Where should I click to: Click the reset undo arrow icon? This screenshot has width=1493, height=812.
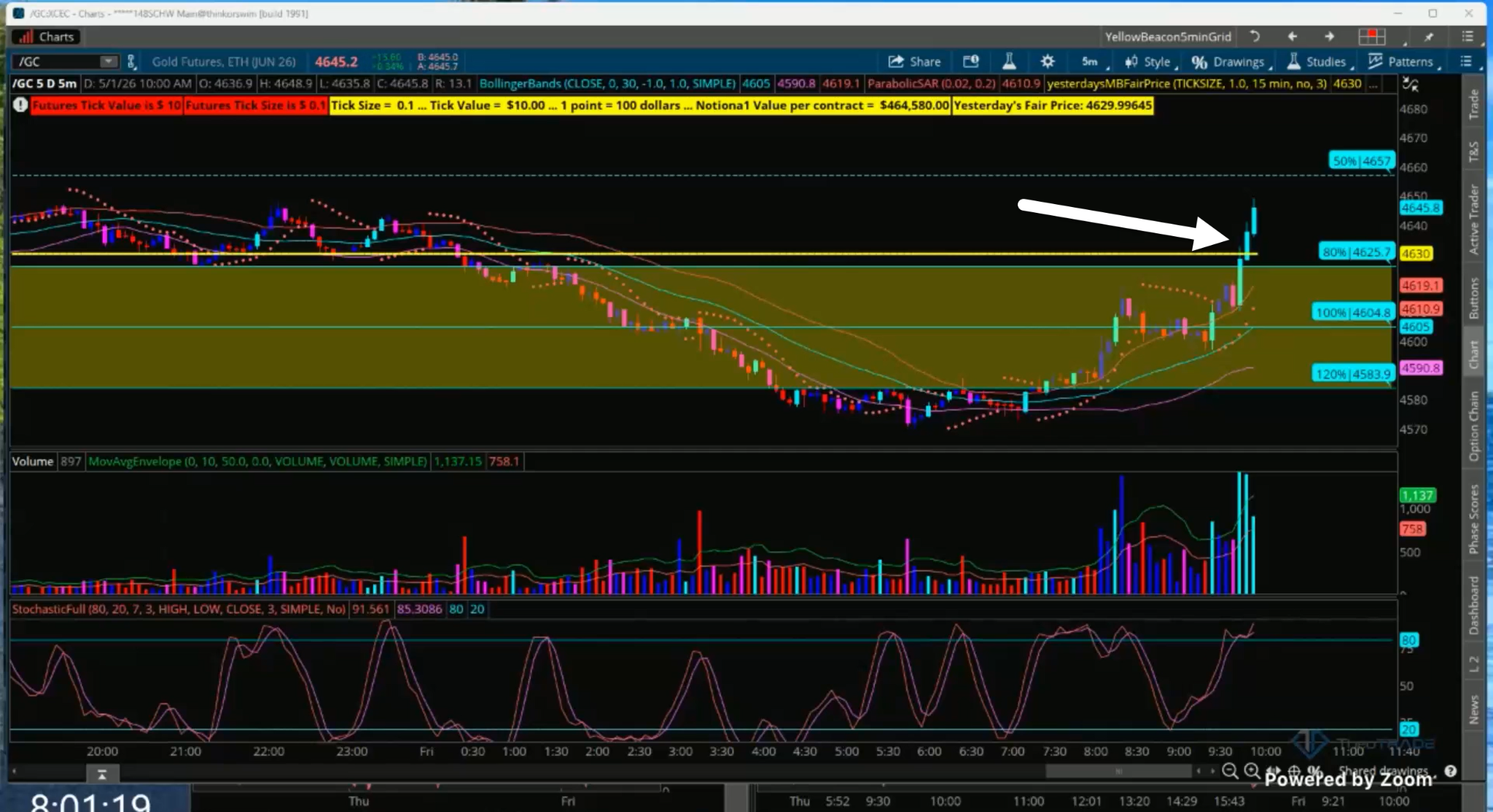pos(1255,36)
